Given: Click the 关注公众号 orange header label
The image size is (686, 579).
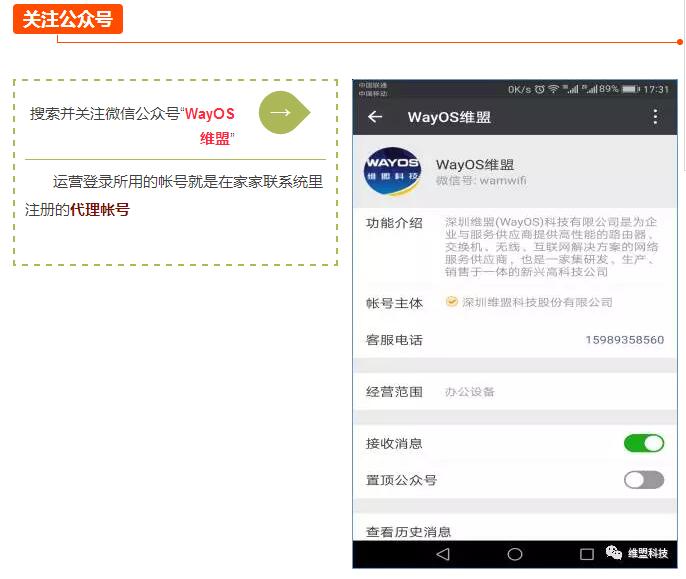Looking at the screenshot, I should coord(68,19).
